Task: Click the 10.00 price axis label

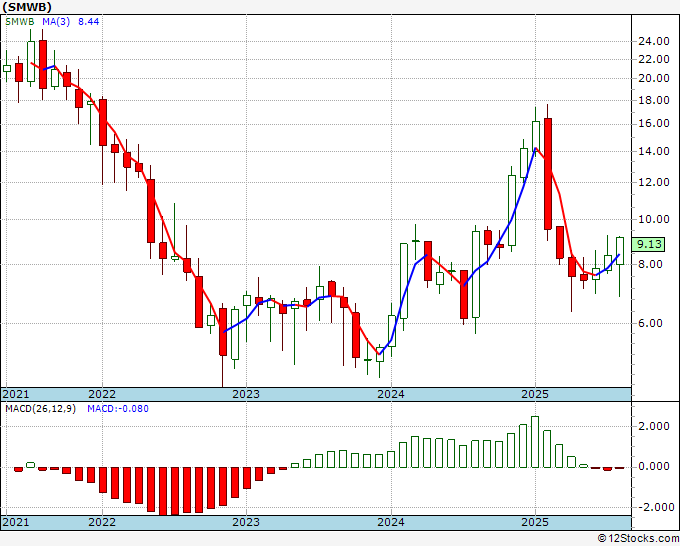Action: (x=654, y=219)
